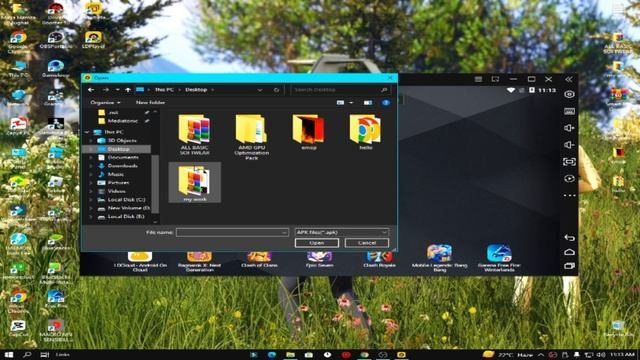Tap the Android recent apps button
This screenshot has width=640, height=360.
[x=569, y=266]
